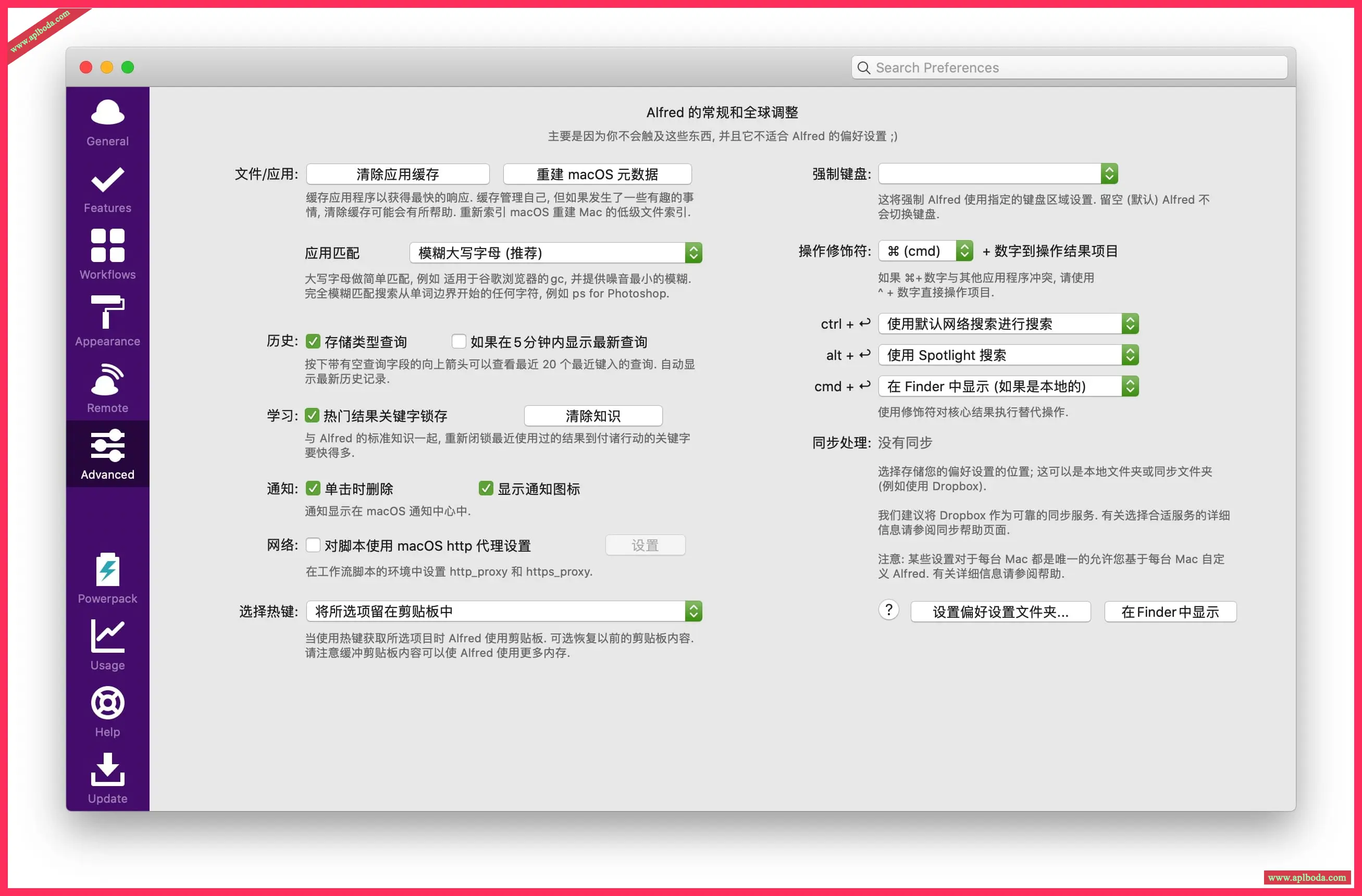Change the ctrl + ↩ action dropdown
Viewport: 1362px width, 896px height.
[x=1008, y=324]
